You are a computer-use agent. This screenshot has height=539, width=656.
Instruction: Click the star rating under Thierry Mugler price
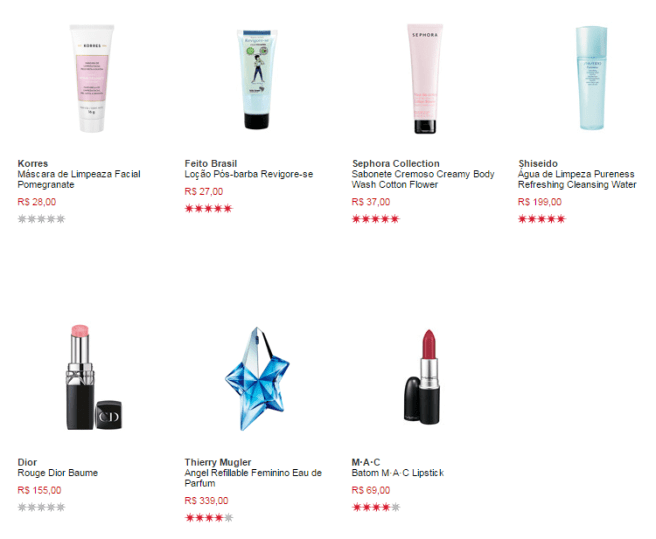209,518
